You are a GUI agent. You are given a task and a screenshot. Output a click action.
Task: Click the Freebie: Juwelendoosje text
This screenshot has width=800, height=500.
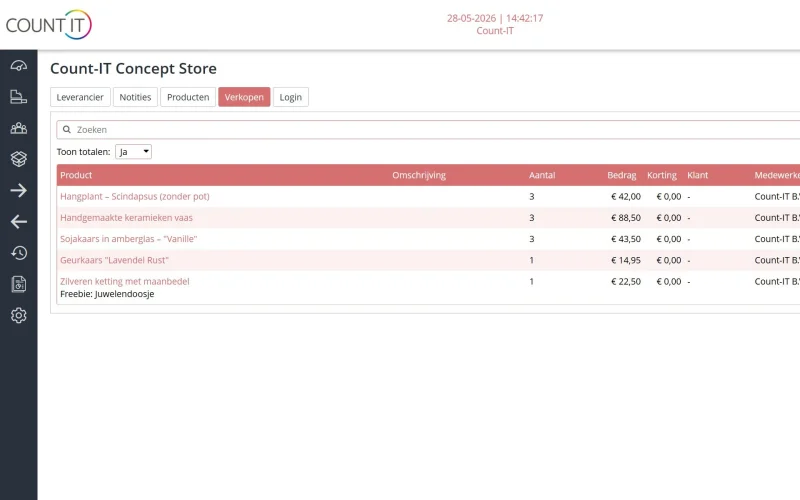click(107, 294)
